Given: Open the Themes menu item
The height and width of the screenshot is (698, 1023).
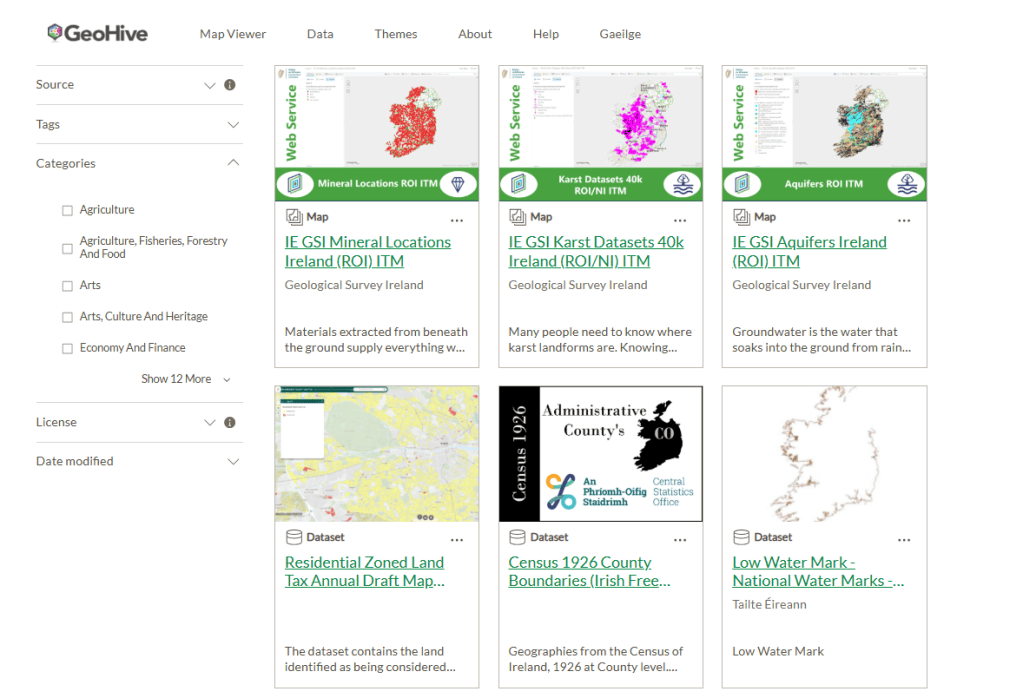Looking at the screenshot, I should click(x=395, y=34).
